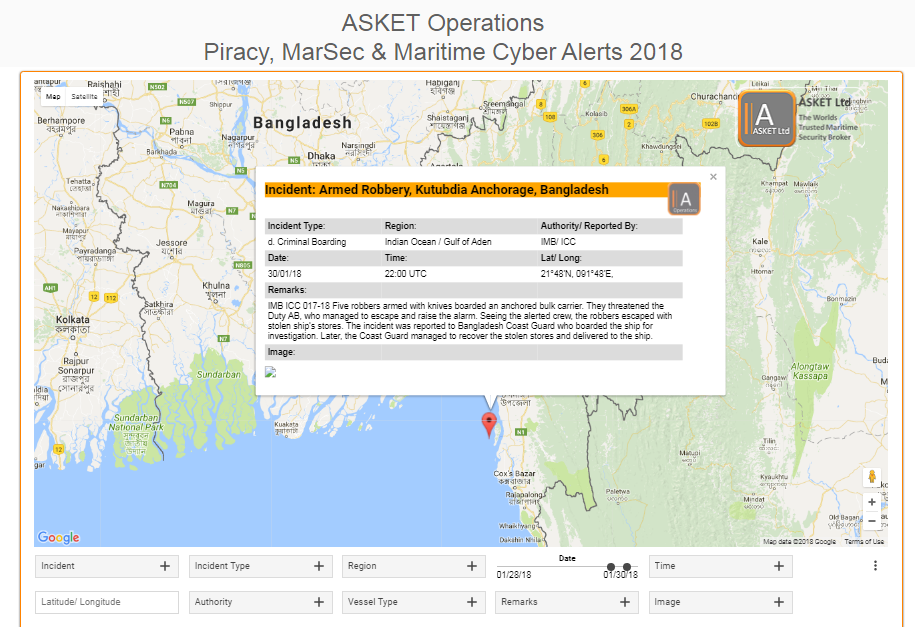Click the Remarks paragraph text in the popup
915x627 pixels.
[470, 321]
